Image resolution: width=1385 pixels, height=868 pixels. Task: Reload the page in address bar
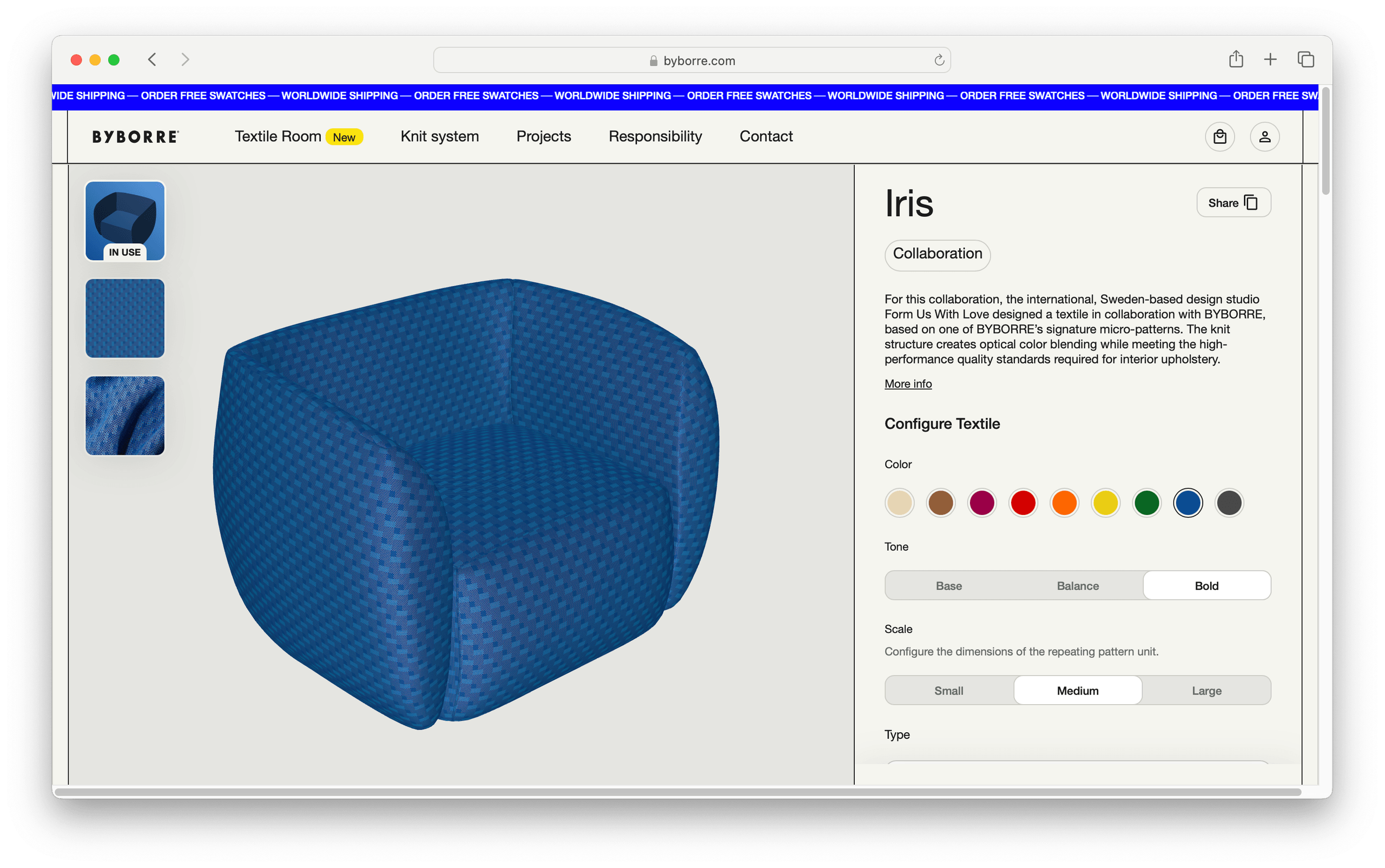(x=939, y=60)
